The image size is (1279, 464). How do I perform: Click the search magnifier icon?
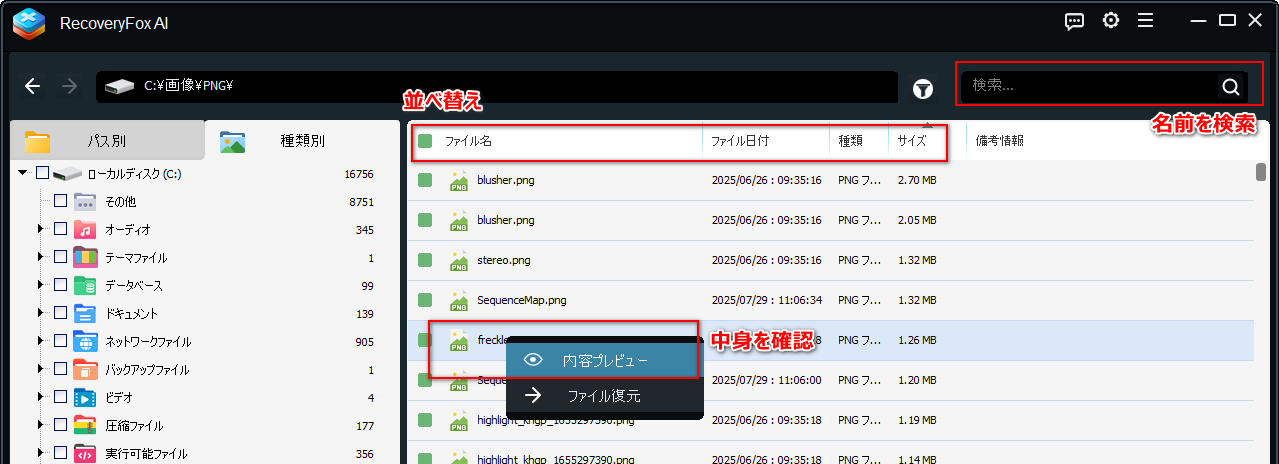coord(1230,87)
